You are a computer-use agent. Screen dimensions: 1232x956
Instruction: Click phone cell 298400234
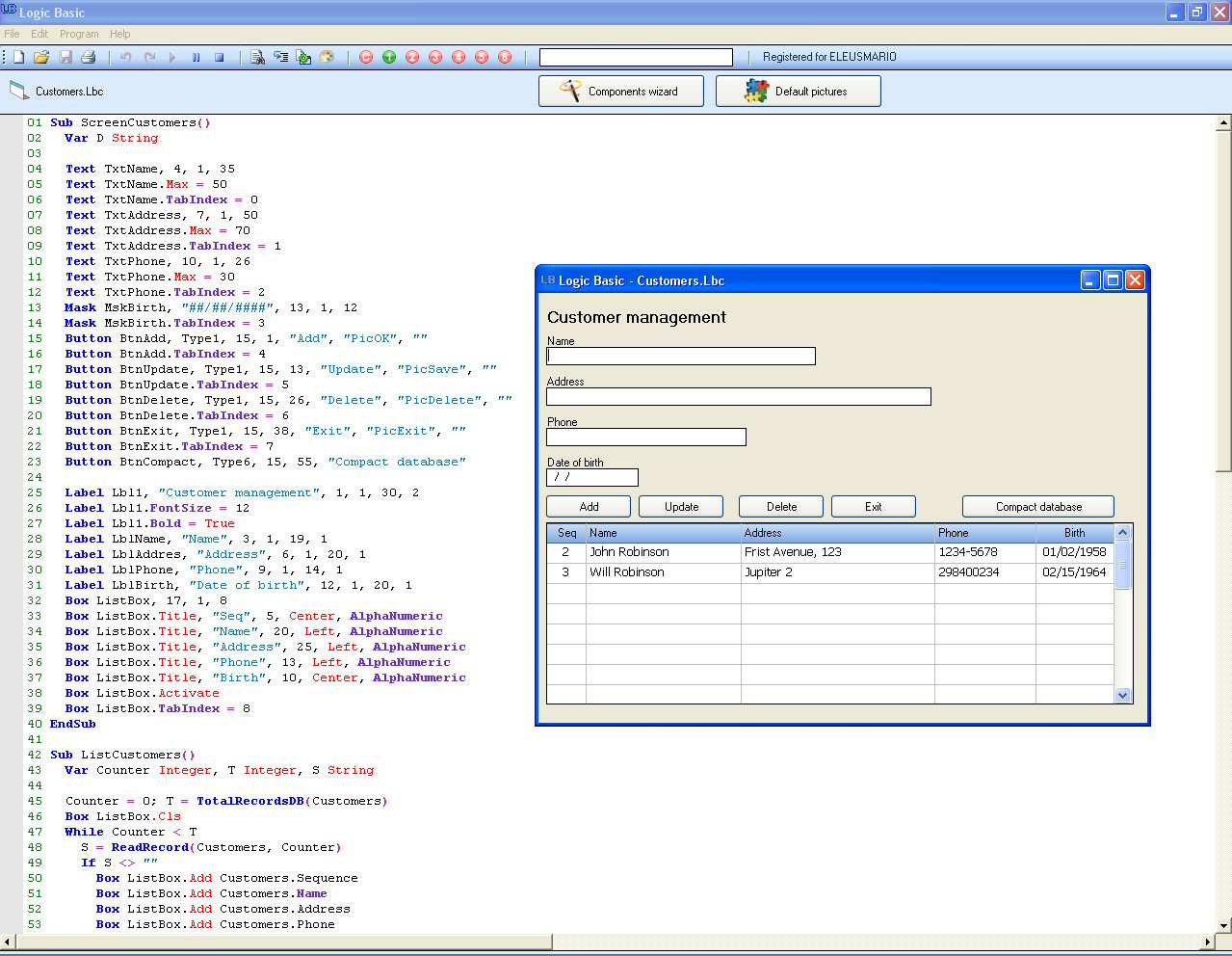point(984,572)
